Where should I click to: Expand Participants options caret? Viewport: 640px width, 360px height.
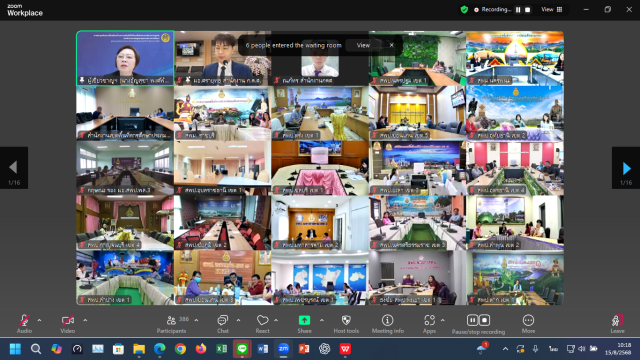coord(196,320)
